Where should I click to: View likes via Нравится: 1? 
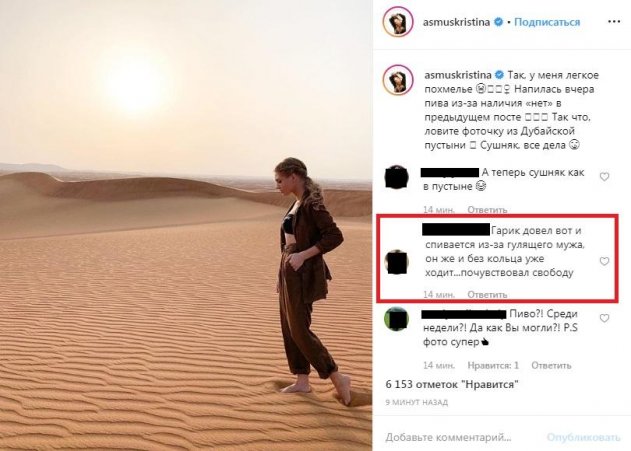click(493, 365)
